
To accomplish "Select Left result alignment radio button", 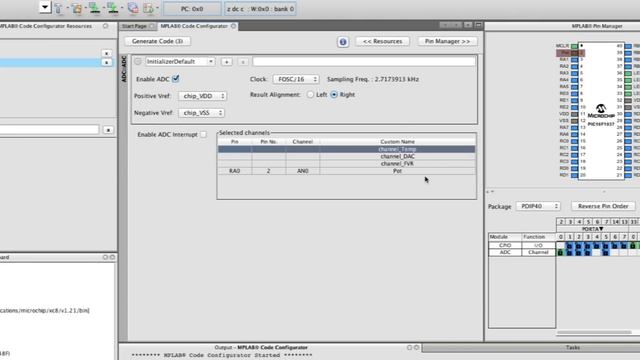I will click(x=310, y=95).
